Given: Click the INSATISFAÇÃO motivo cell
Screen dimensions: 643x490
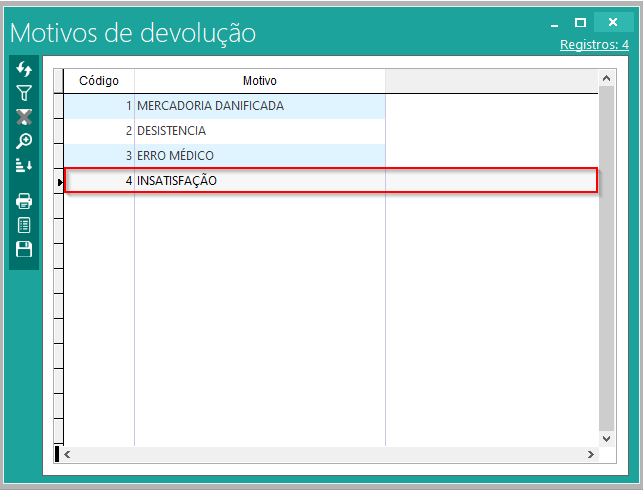Looking at the screenshot, I should (x=177, y=181).
